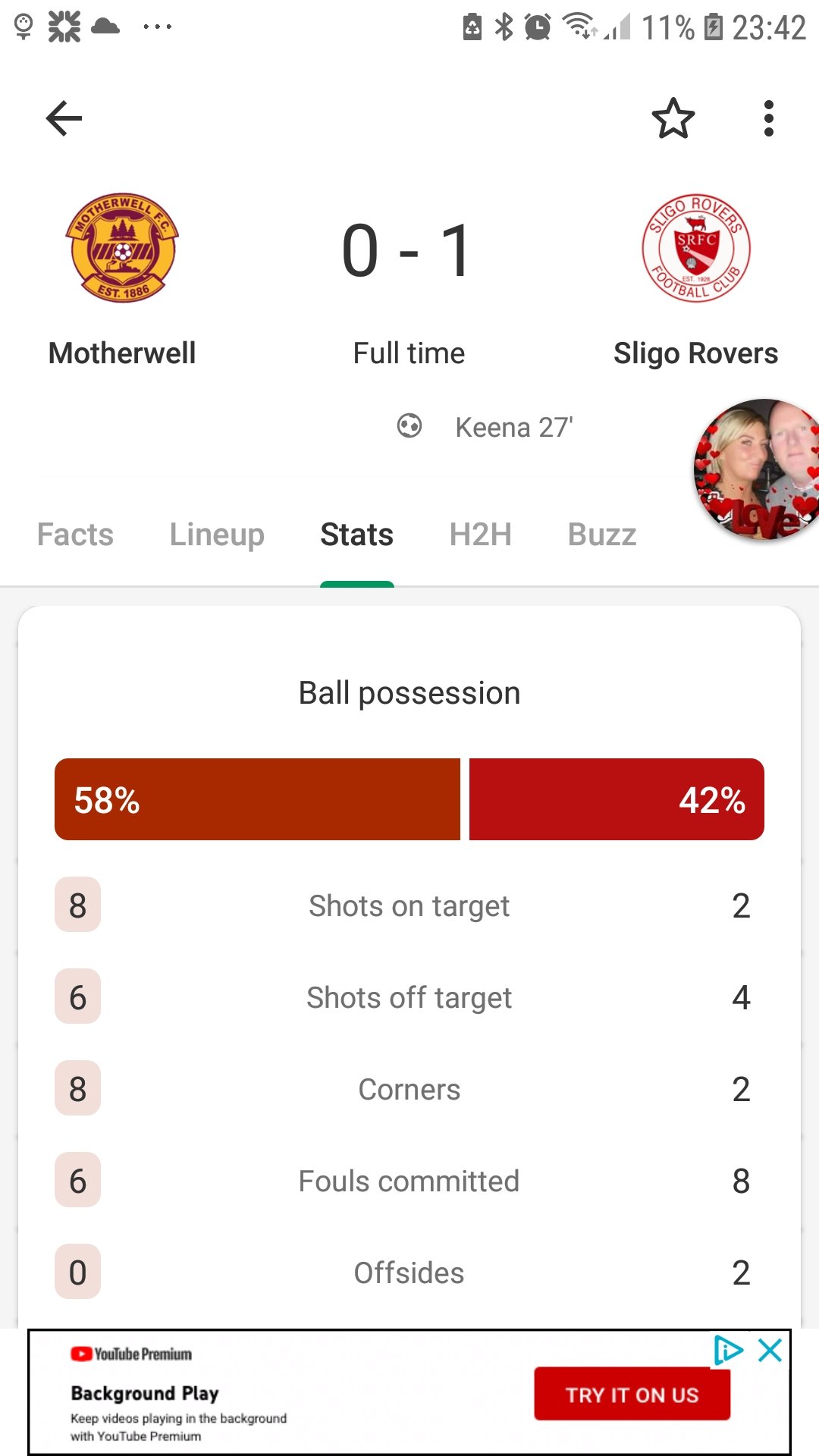The height and width of the screenshot is (1456, 819).
Task: Tap the Motherwell 58% possession bar
Action: 257,799
